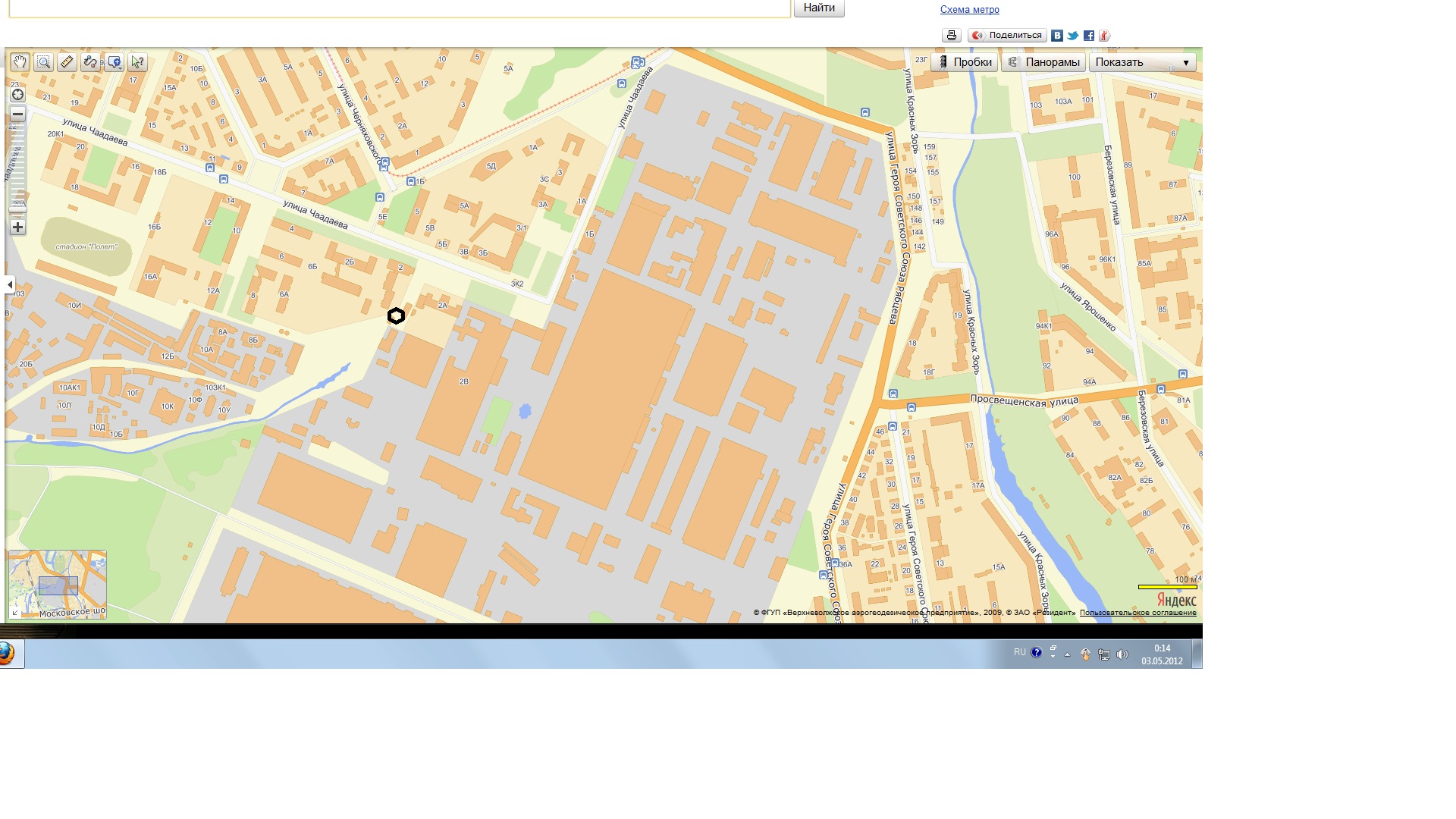Click the overview minimap thumbnail
This screenshot has width=1456, height=819.
click(x=58, y=584)
